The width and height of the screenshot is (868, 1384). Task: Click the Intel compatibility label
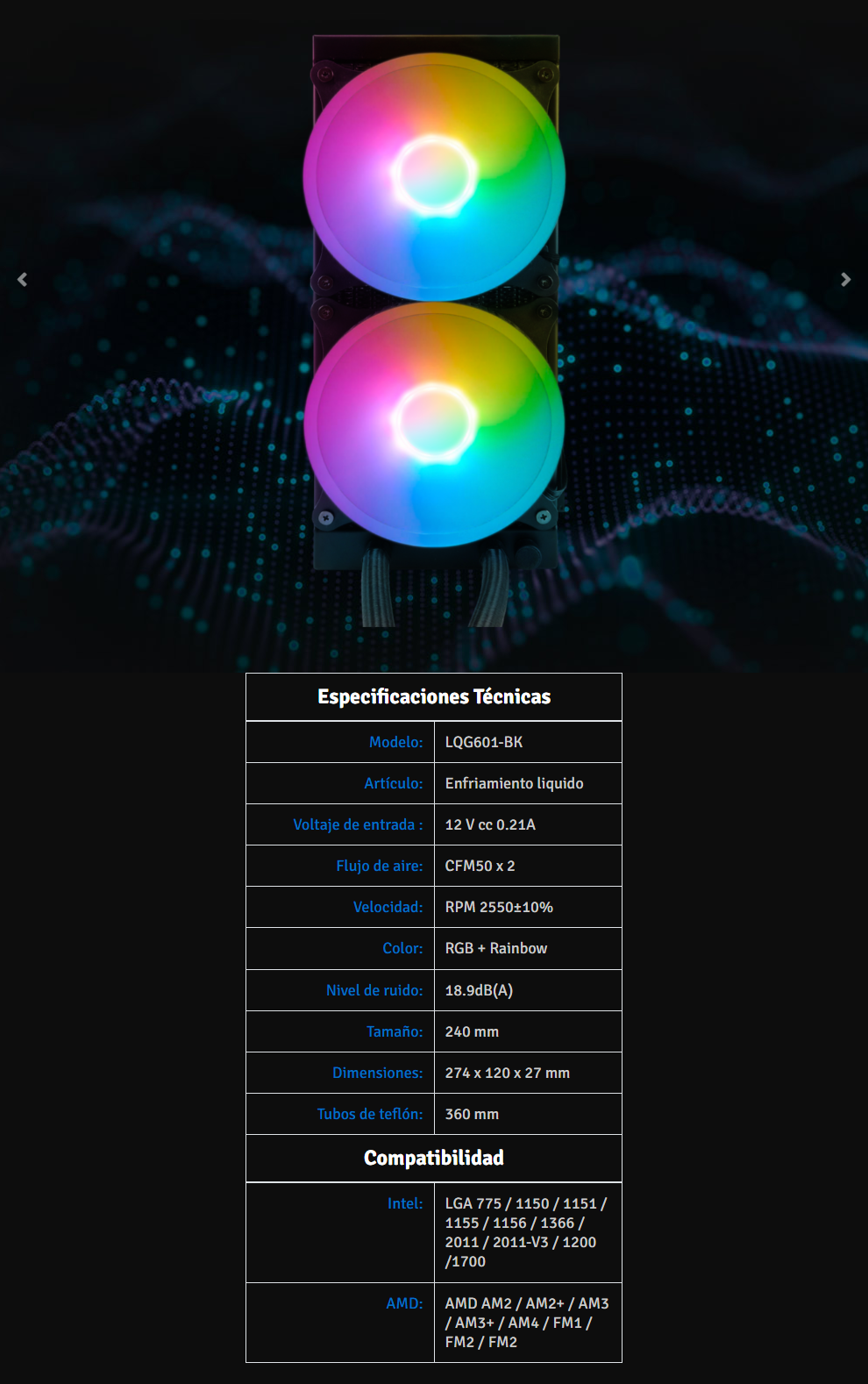(405, 1203)
